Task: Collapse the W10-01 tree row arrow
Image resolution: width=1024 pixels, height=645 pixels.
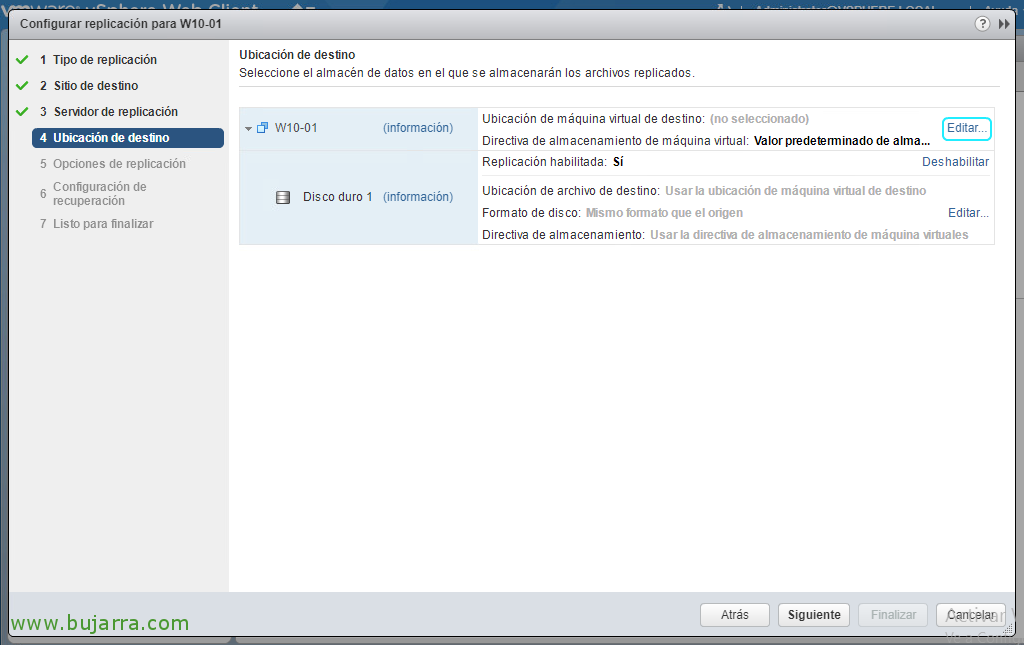Action: (x=248, y=128)
